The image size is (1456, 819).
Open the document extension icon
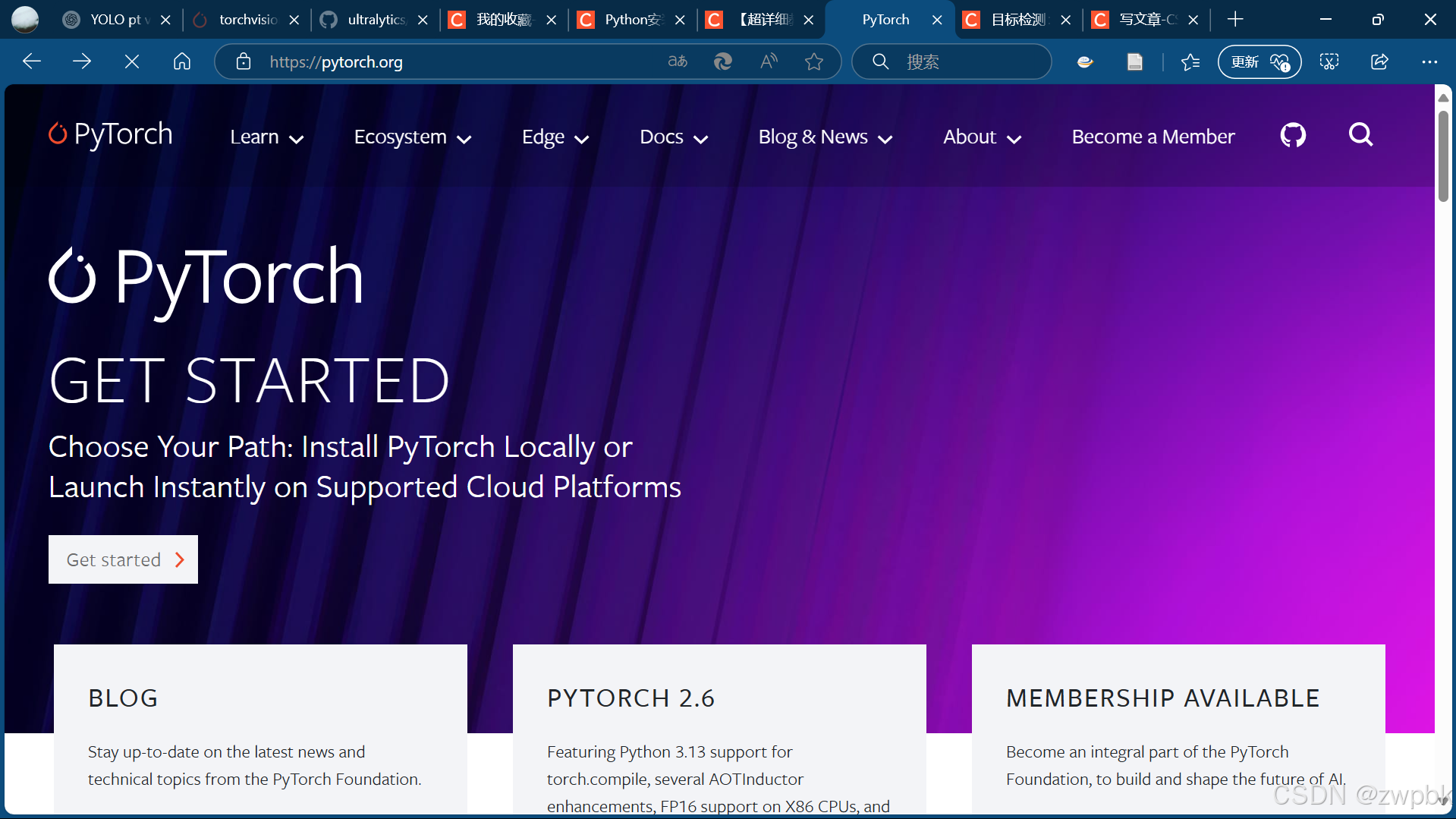[1135, 61]
